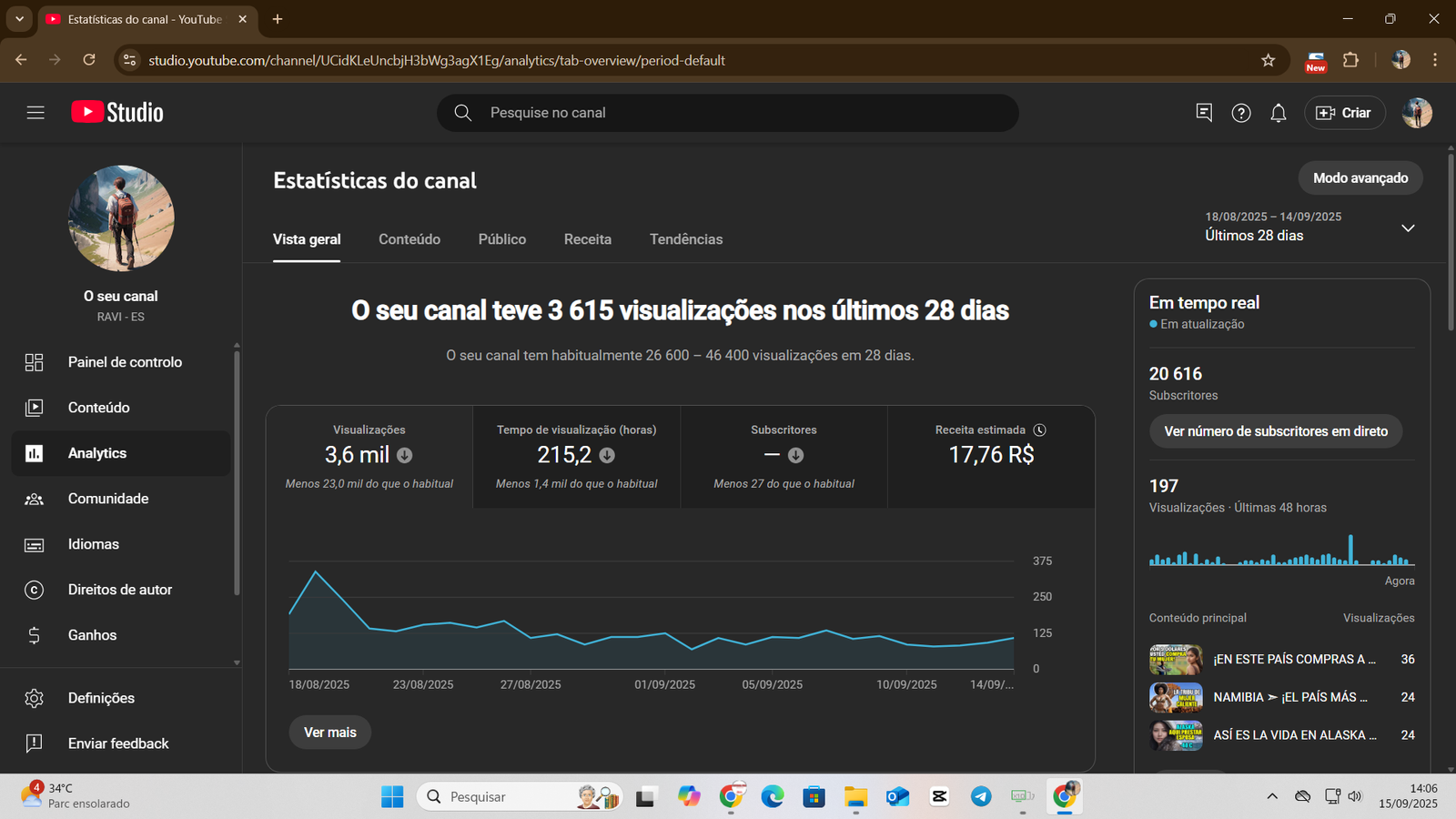Open Ganhos dollar sign section
Screen dimensions: 1456x819
tap(35, 635)
